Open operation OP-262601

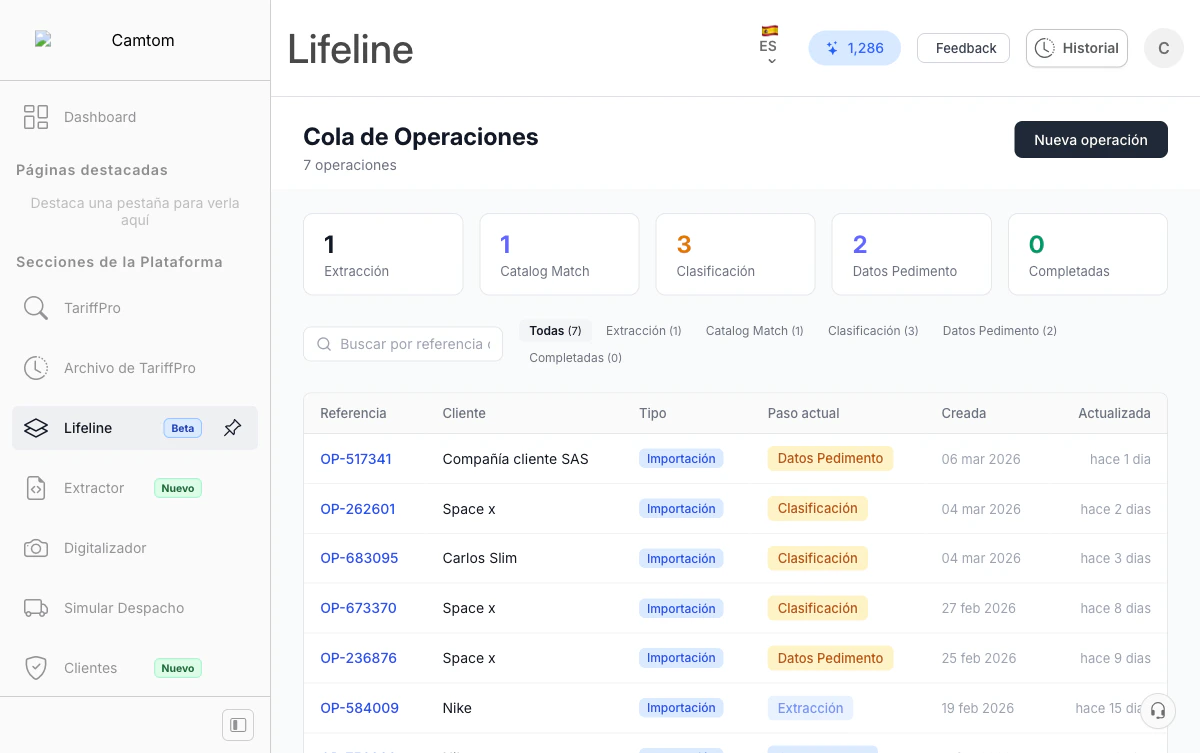point(358,508)
